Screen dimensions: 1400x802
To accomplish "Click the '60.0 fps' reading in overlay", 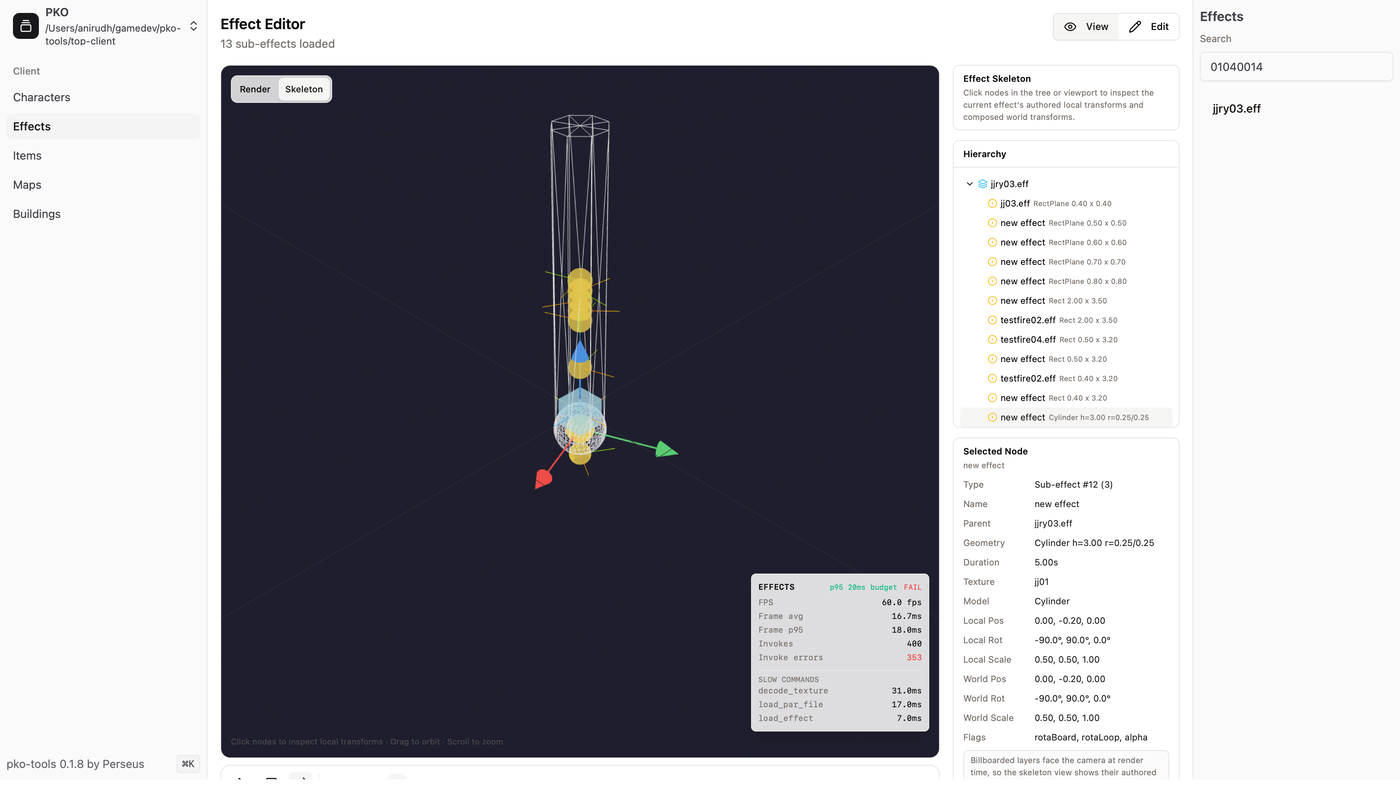I will point(901,603).
